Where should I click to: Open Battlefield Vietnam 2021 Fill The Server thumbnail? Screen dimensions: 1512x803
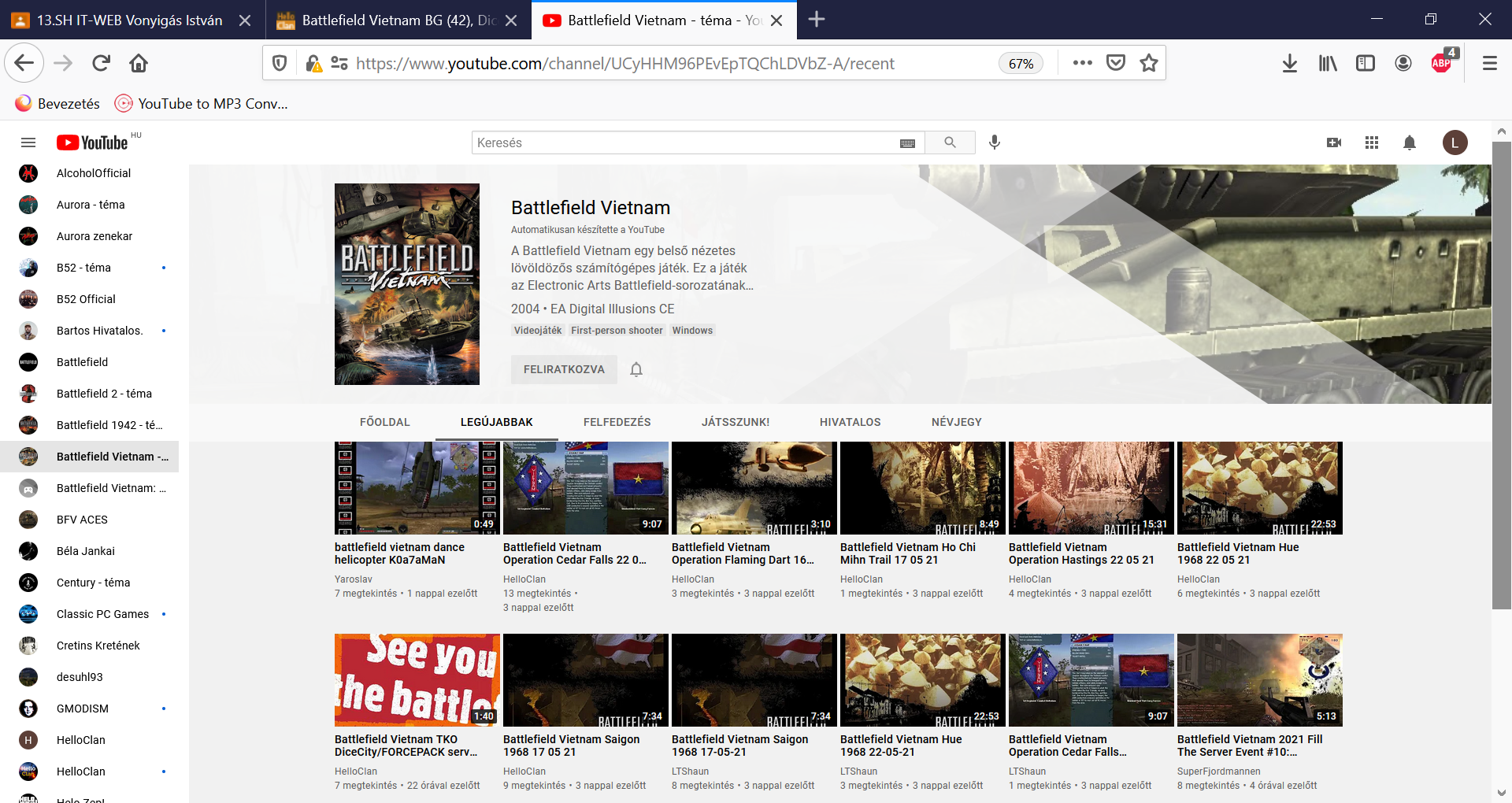point(1260,680)
